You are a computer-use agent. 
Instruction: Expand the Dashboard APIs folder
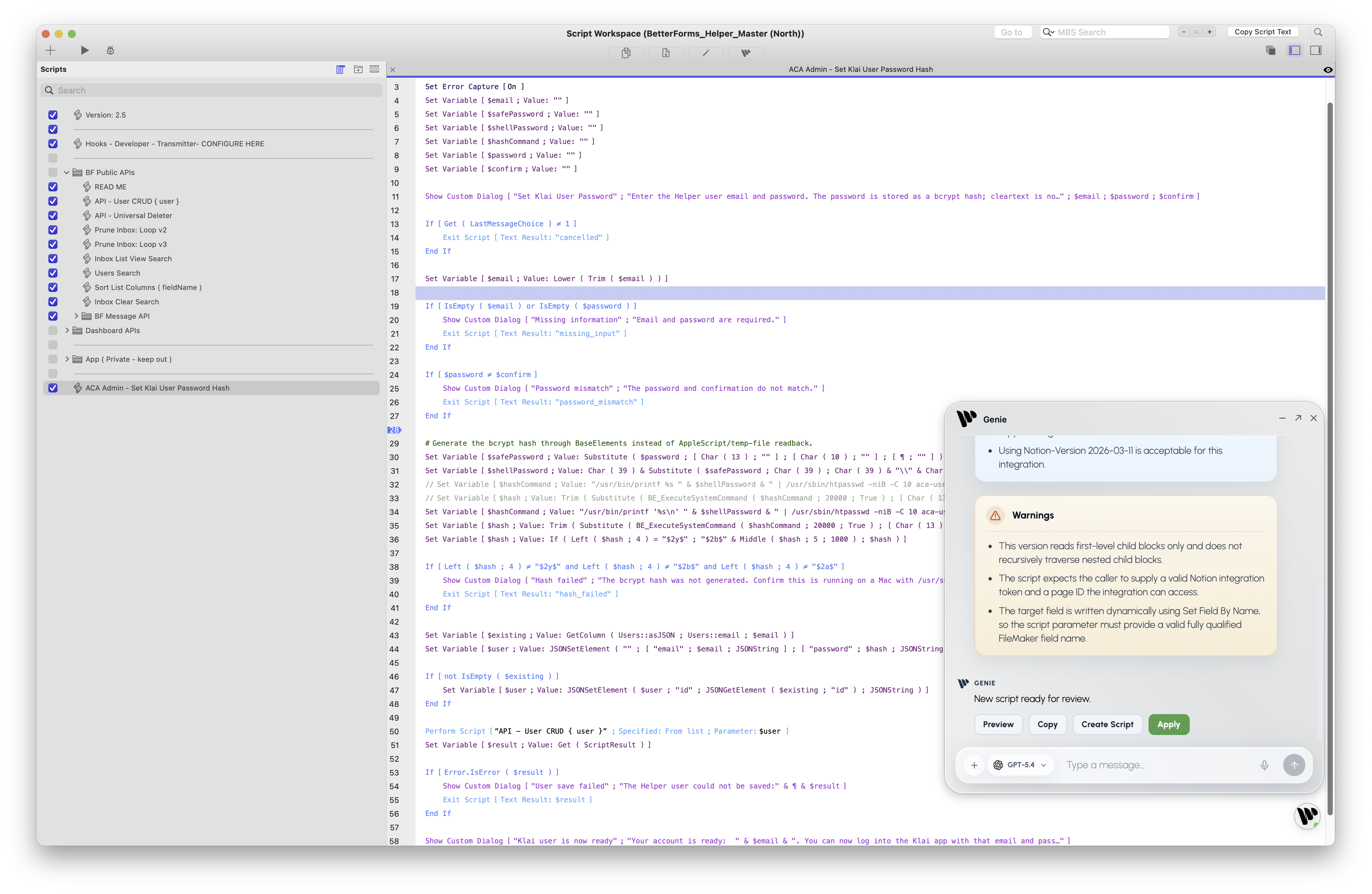(x=67, y=331)
